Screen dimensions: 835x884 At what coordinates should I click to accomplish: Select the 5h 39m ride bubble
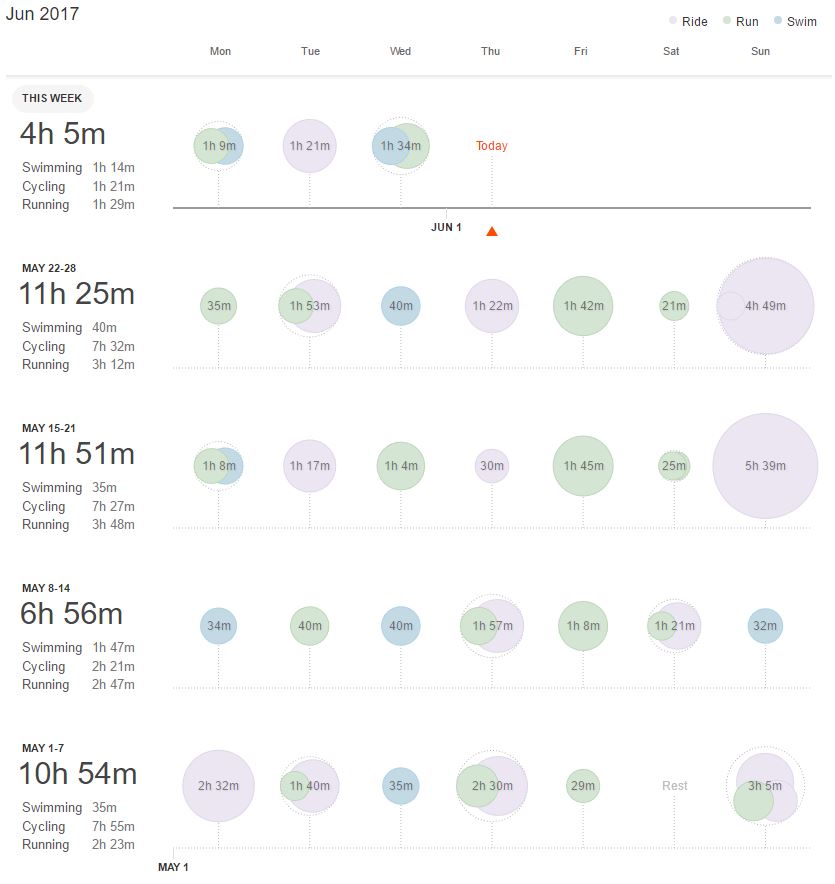coord(764,466)
